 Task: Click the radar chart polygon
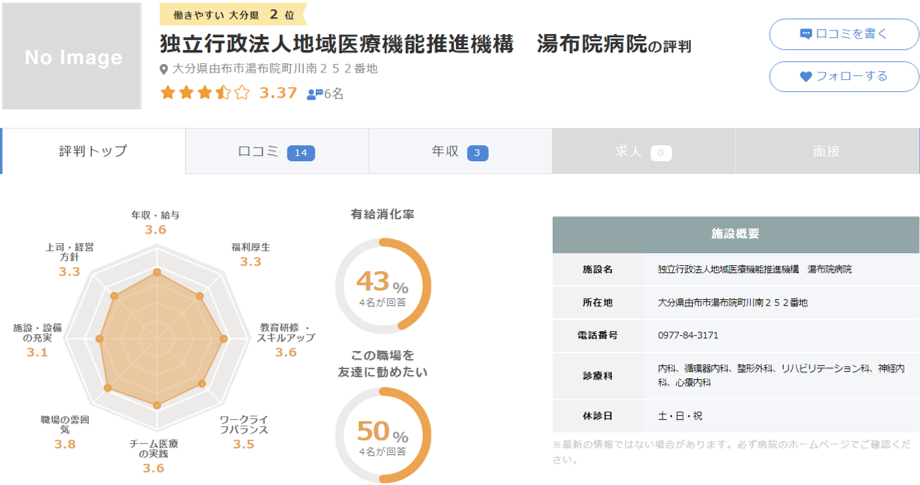click(x=161, y=339)
